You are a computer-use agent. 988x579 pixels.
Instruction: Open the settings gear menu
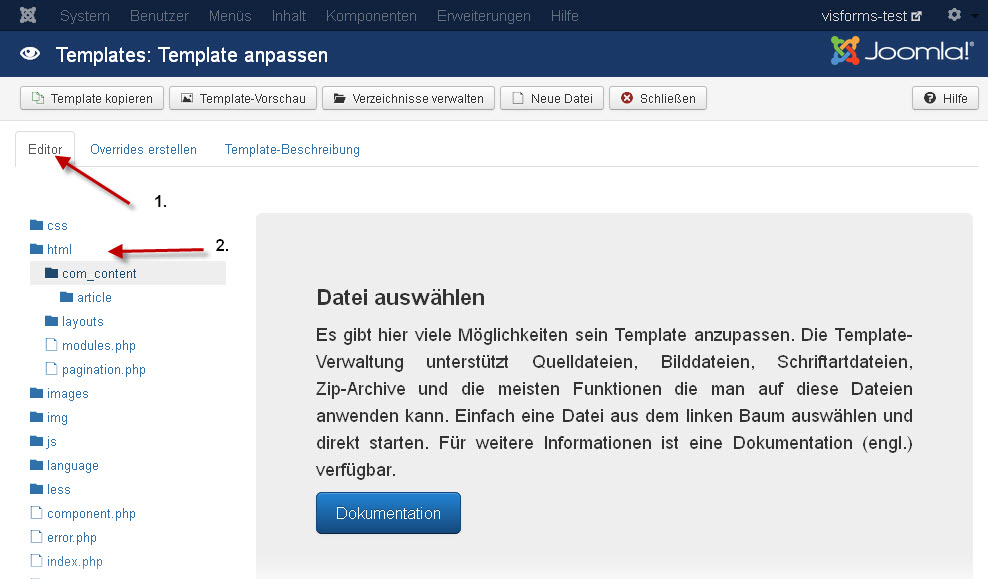tap(954, 15)
